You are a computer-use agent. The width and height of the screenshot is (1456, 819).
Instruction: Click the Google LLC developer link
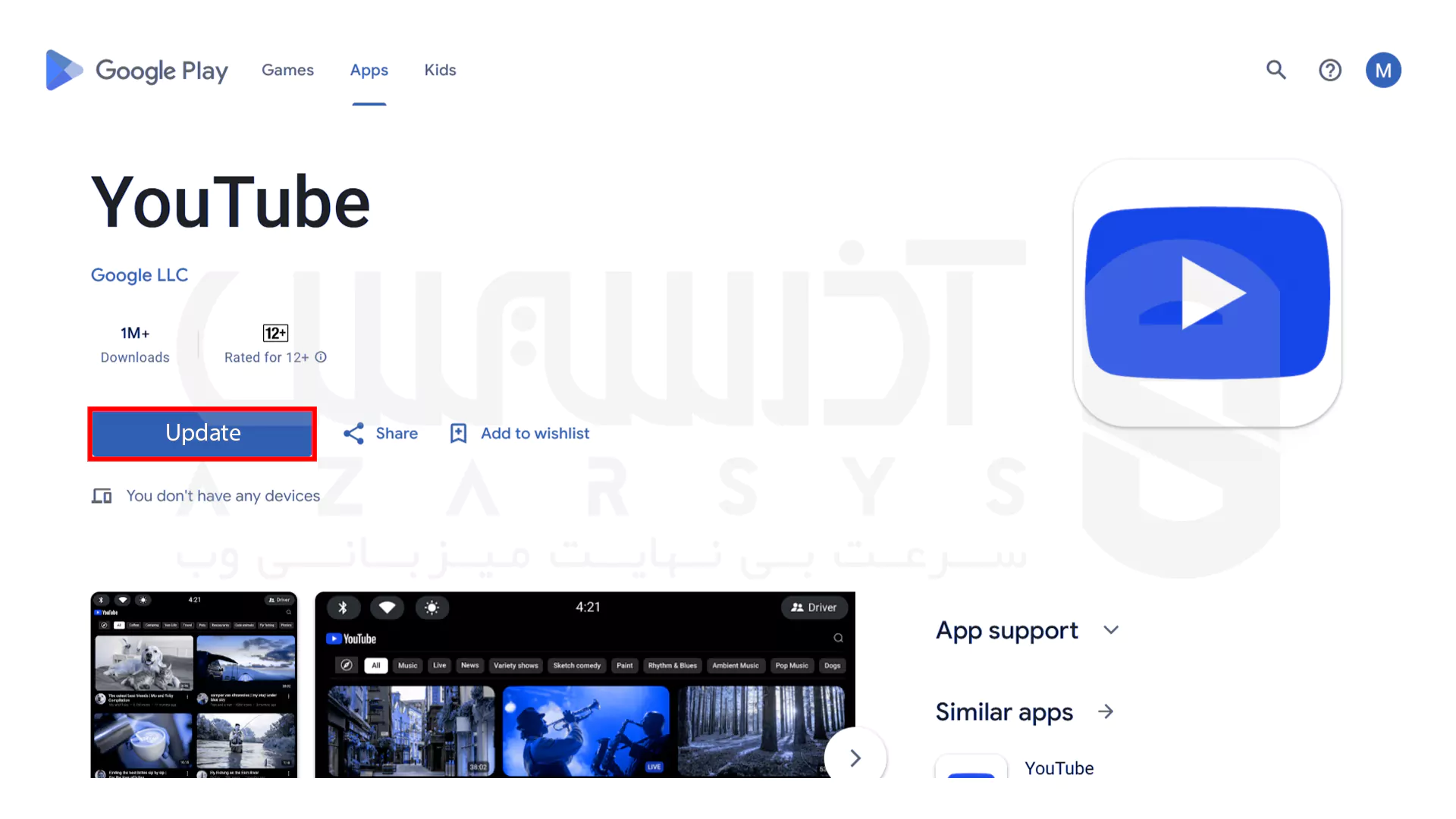pyautogui.click(x=139, y=274)
